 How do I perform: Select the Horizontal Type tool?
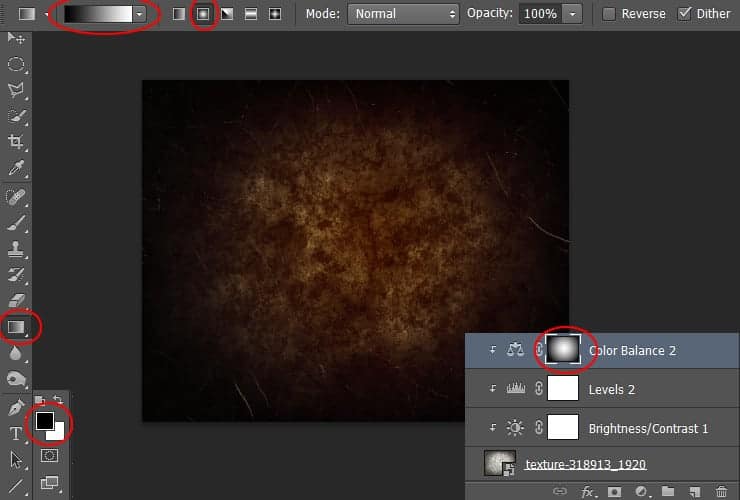16,434
